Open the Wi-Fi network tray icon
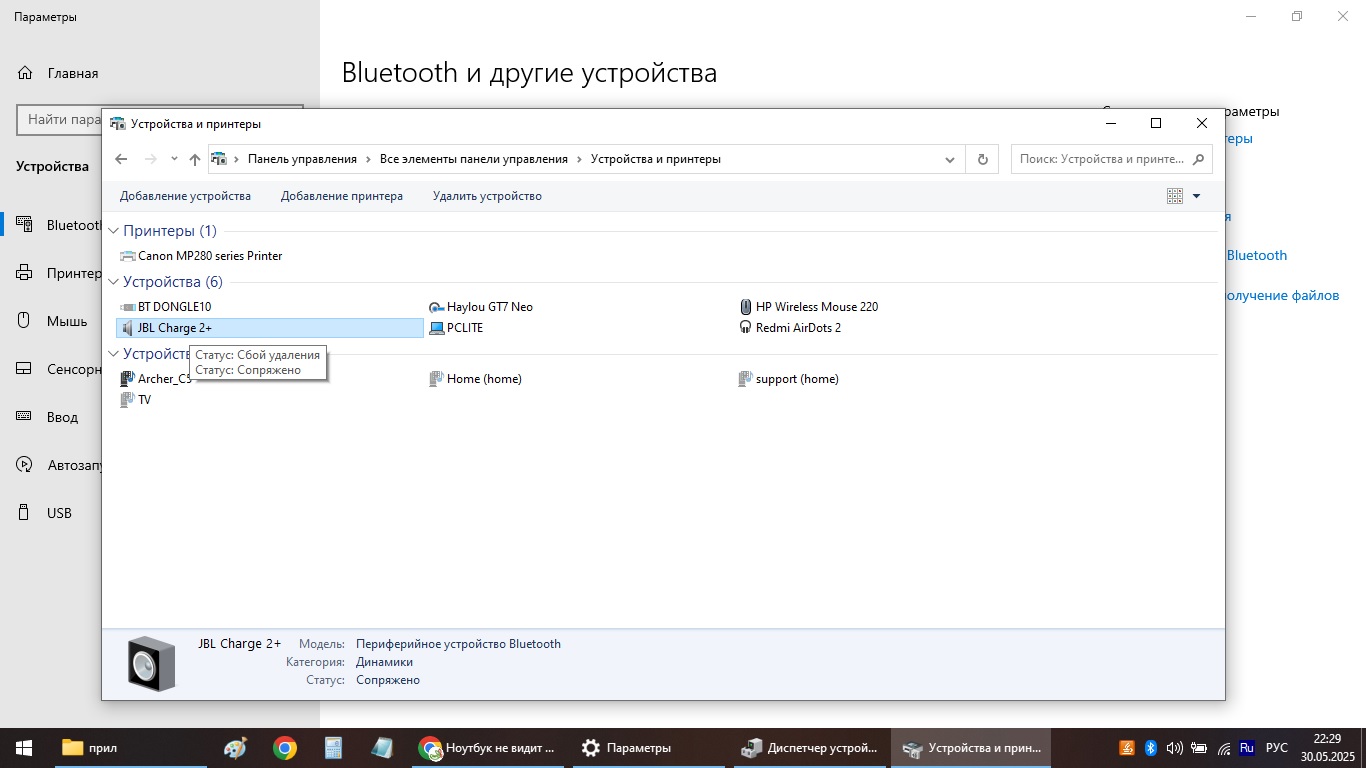The image size is (1366, 768). pos(1223,748)
